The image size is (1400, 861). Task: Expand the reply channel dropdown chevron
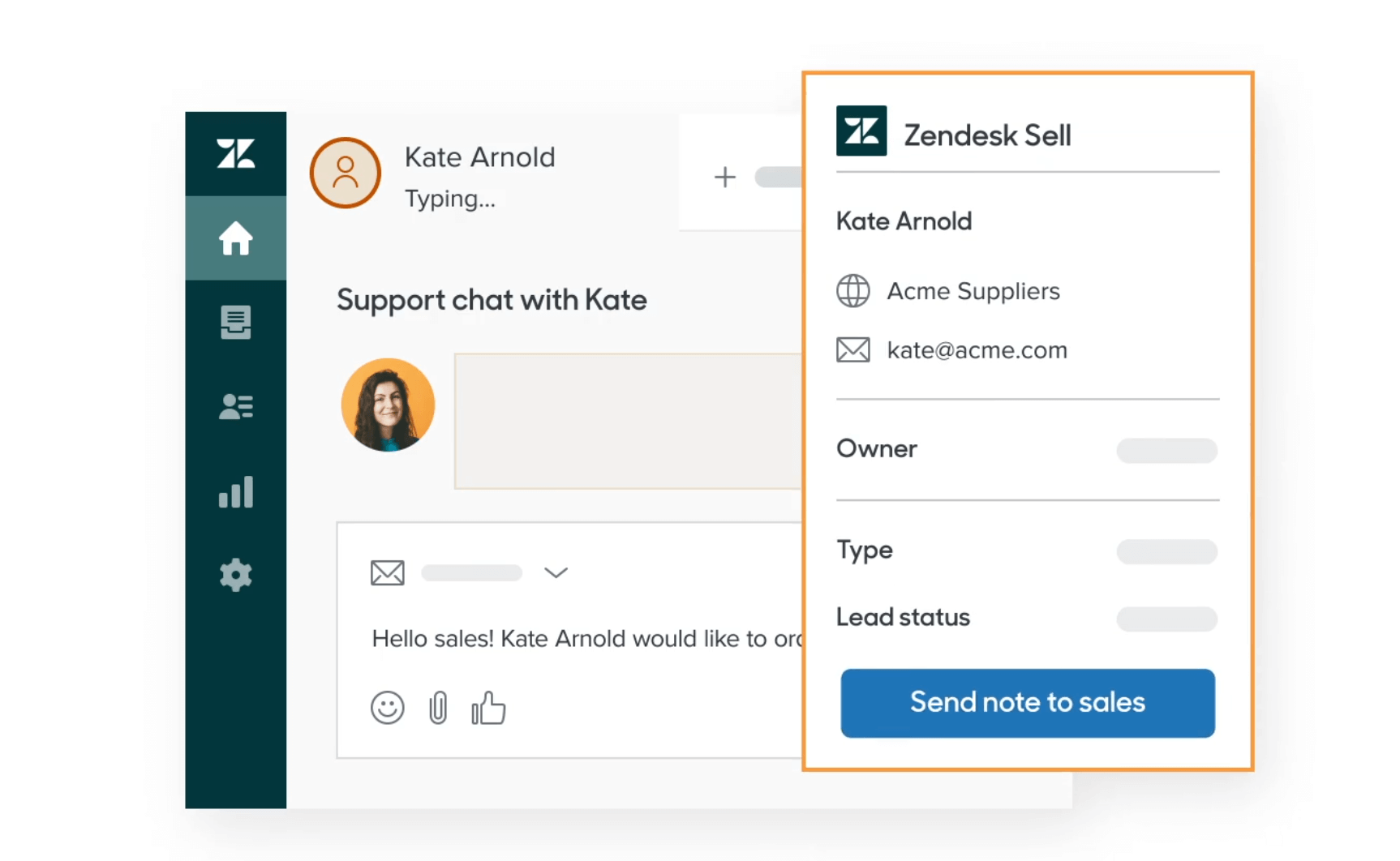point(556,572)
